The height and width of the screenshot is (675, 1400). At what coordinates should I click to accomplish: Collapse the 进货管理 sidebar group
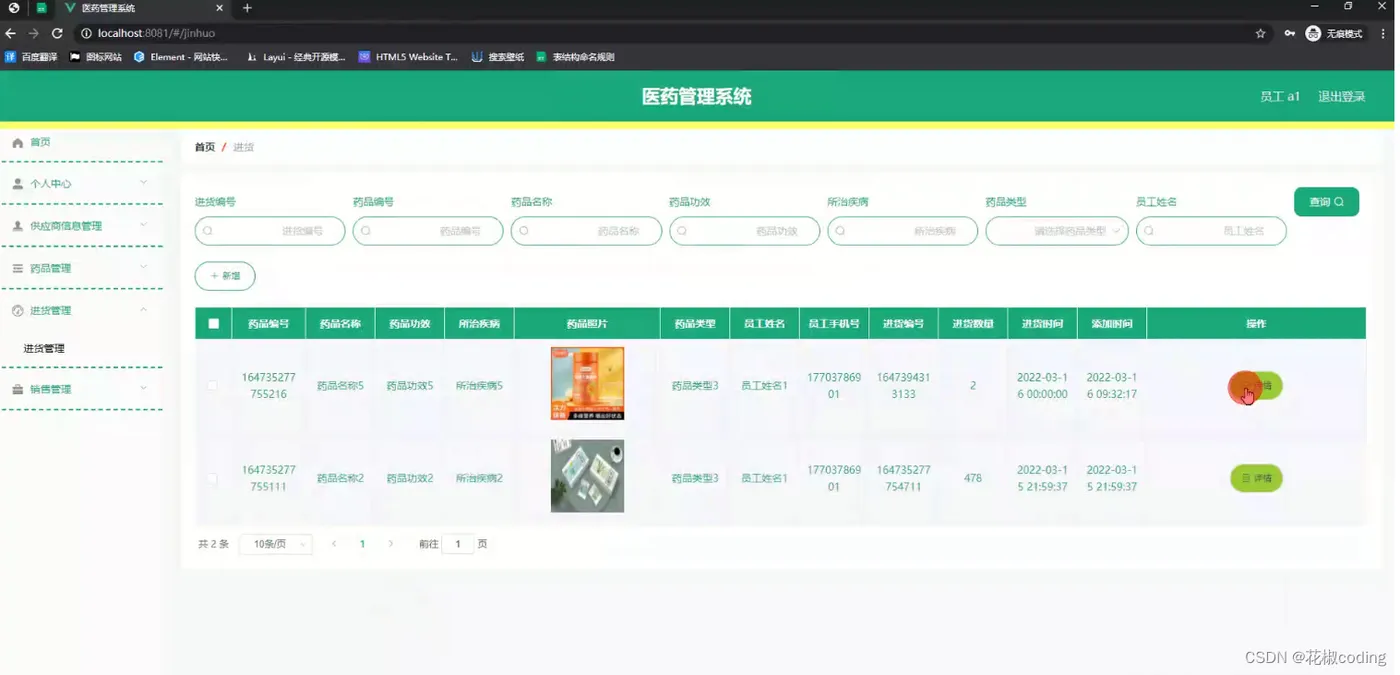point(81,310)
